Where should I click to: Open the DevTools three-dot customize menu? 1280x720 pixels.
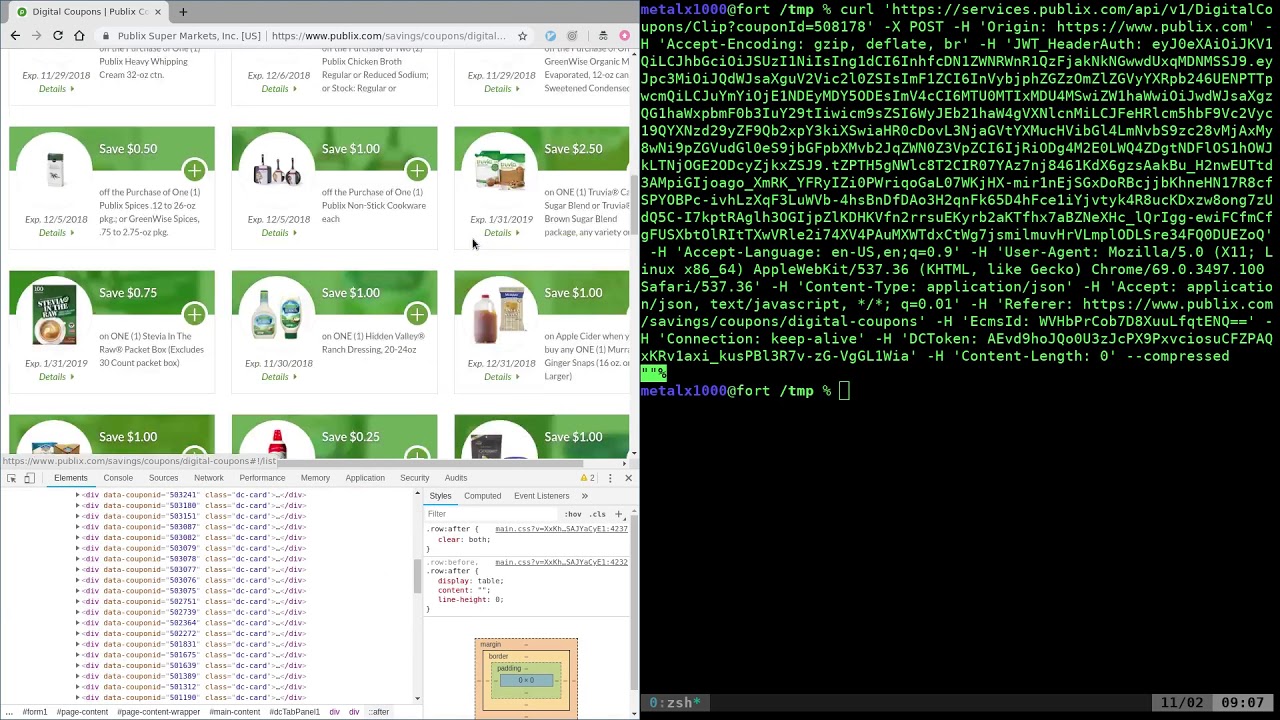pyautogui.click(x=610, y=478)
